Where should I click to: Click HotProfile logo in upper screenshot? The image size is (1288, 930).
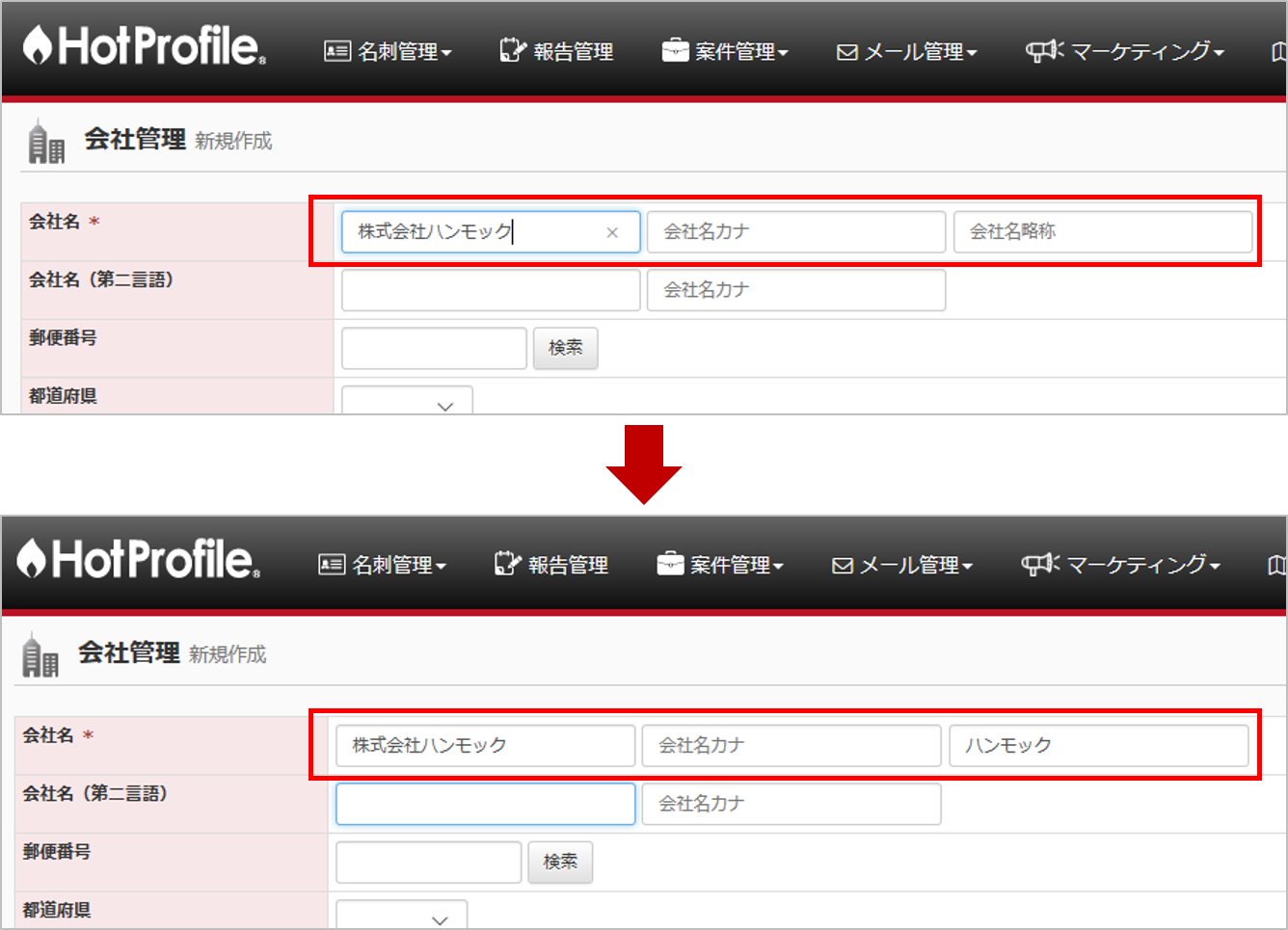[x=144, y=45]
